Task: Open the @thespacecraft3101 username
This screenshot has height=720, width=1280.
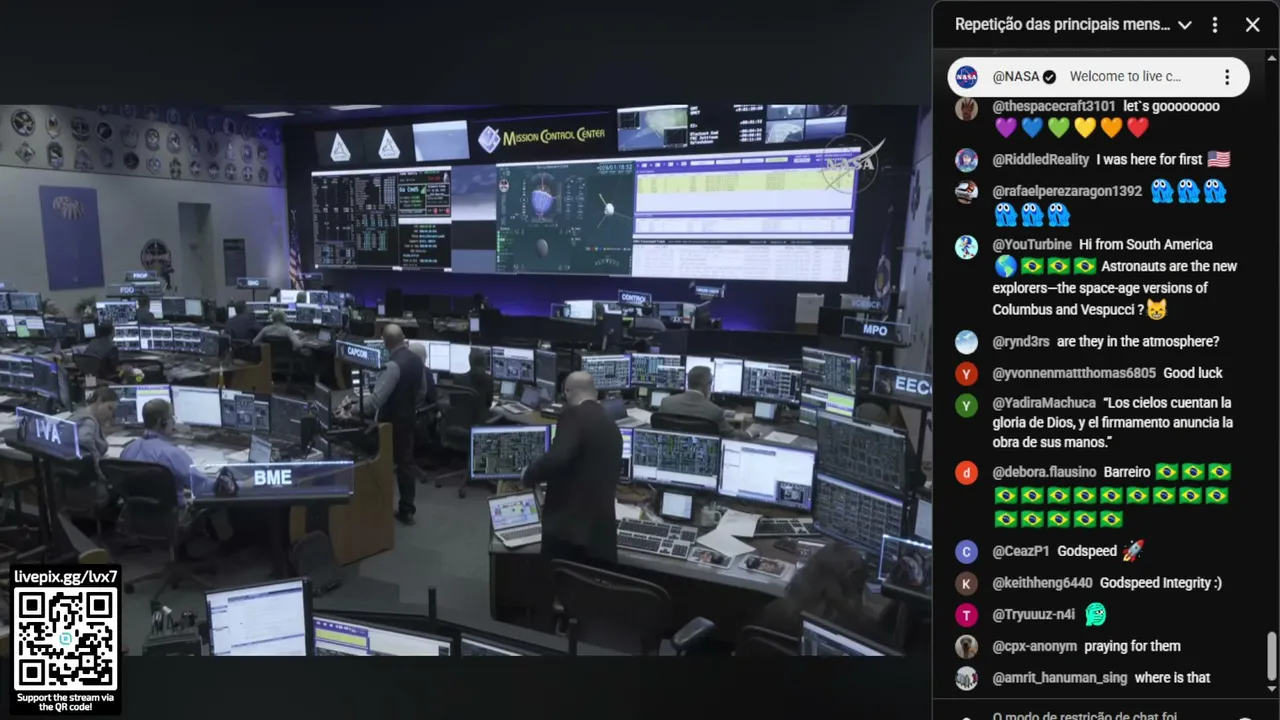Action: tap(1054, 106)
